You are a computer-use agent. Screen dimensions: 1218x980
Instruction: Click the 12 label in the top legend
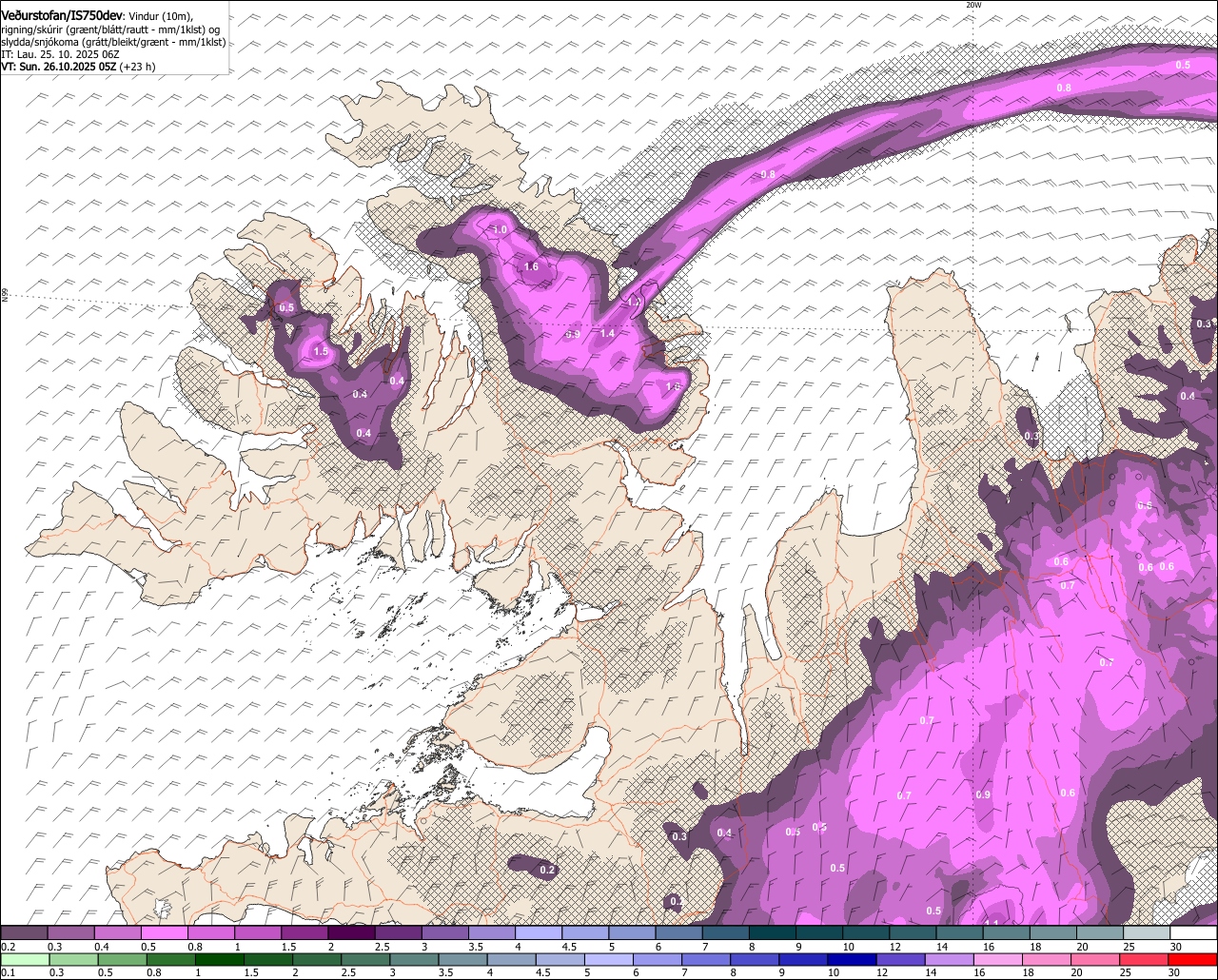pos(895,947)
